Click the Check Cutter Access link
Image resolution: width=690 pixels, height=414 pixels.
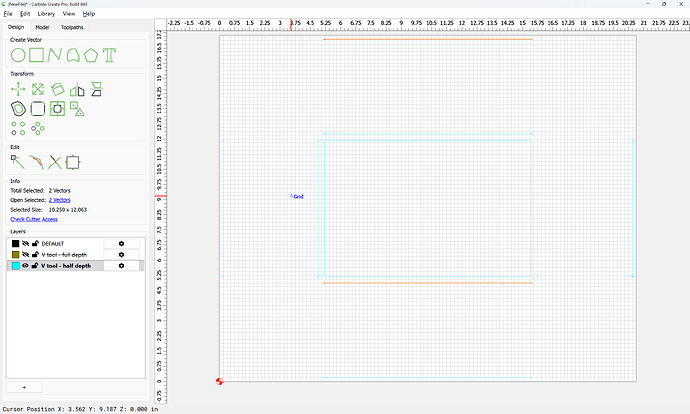coord(34,219)
